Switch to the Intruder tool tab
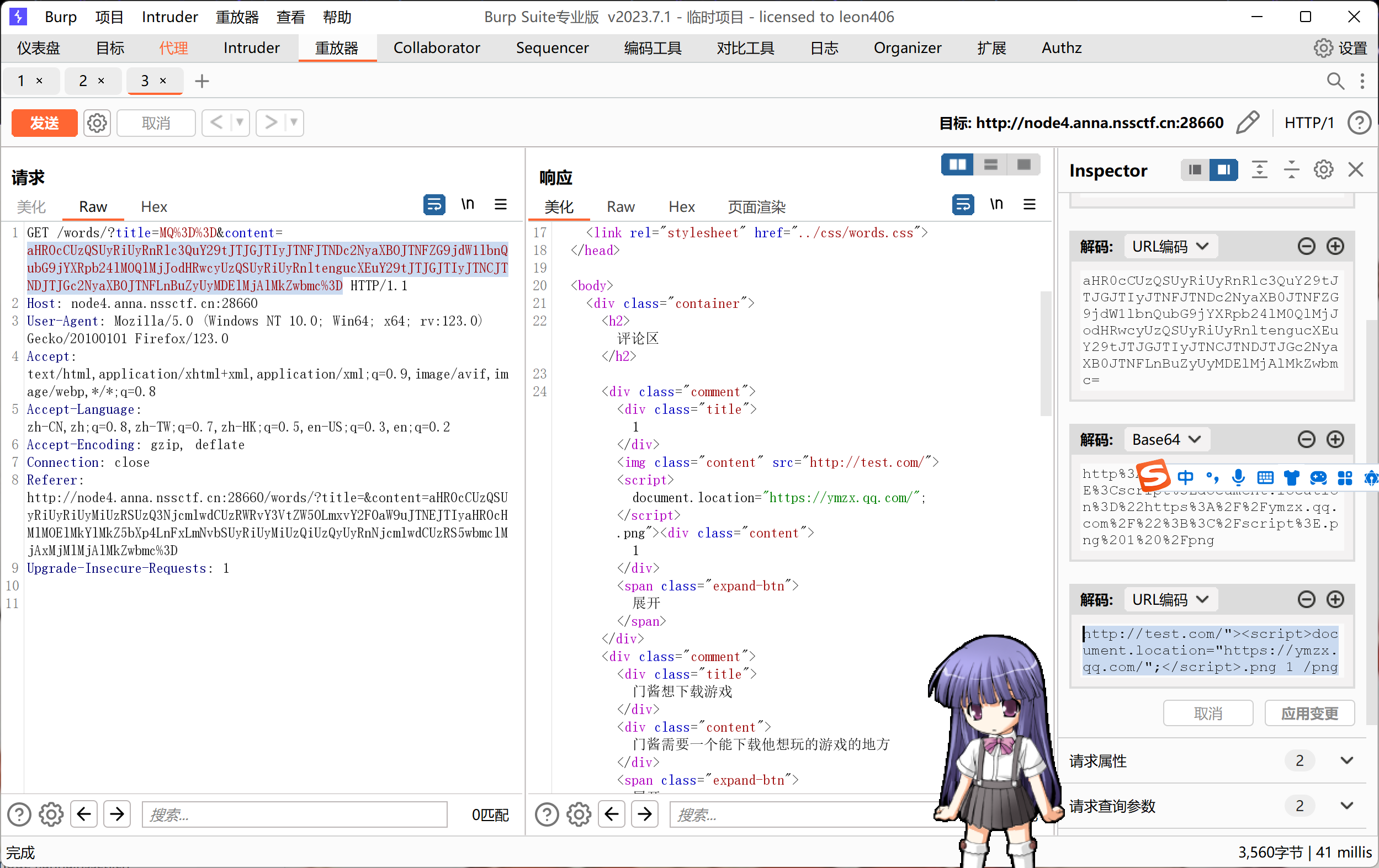This screenshot has height=868, width=1379. coord(251,48)
